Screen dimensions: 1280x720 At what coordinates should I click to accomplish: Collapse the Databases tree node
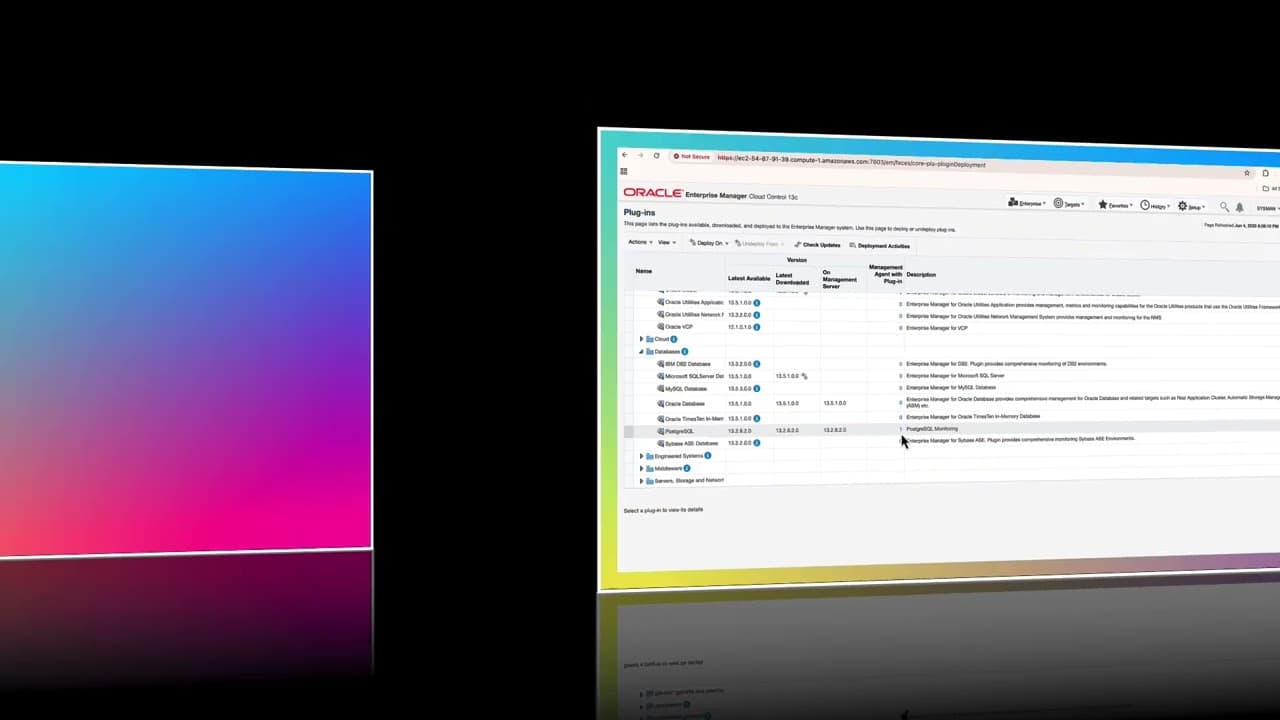pyautogui.click(x=641, y=351)
